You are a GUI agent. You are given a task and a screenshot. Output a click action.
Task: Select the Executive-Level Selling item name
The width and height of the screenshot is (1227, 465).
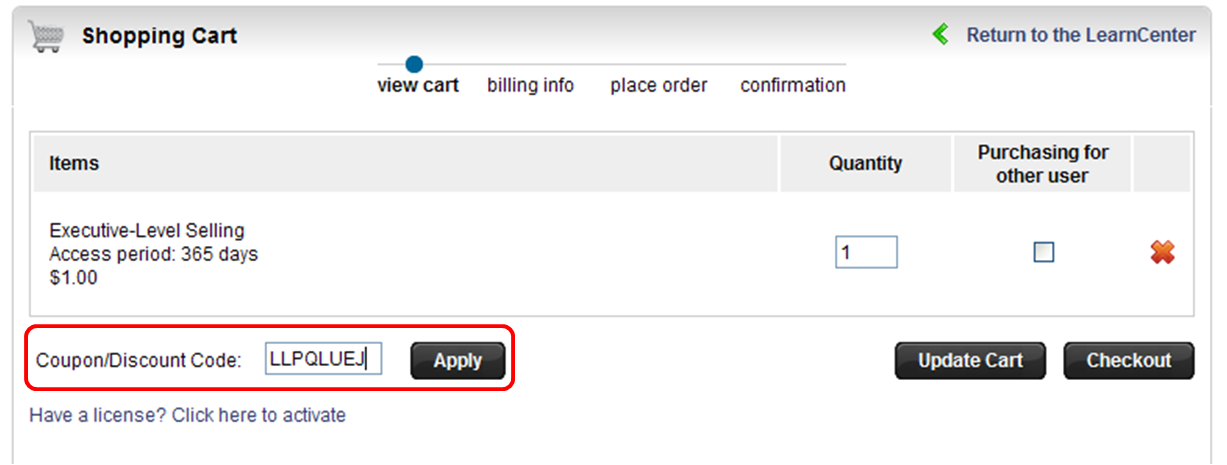147,231
